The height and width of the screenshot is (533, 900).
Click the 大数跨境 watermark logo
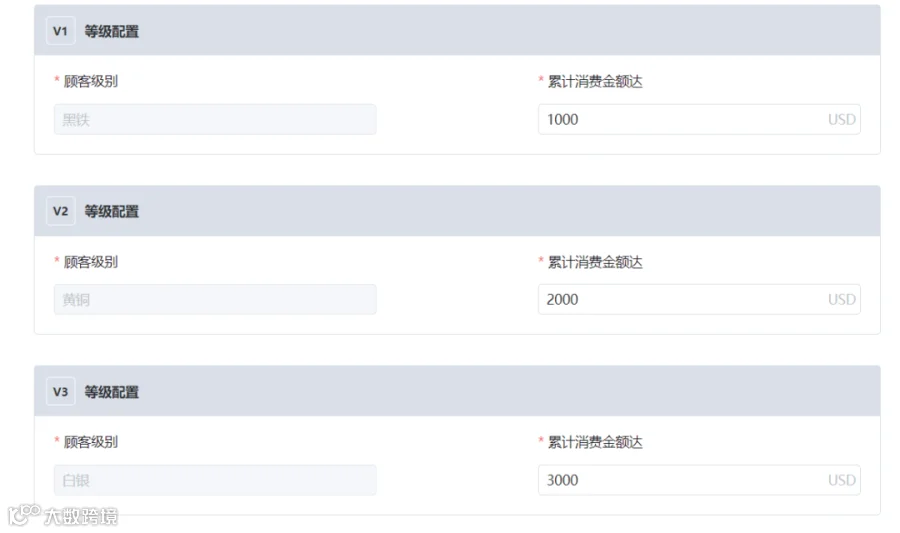63,515
